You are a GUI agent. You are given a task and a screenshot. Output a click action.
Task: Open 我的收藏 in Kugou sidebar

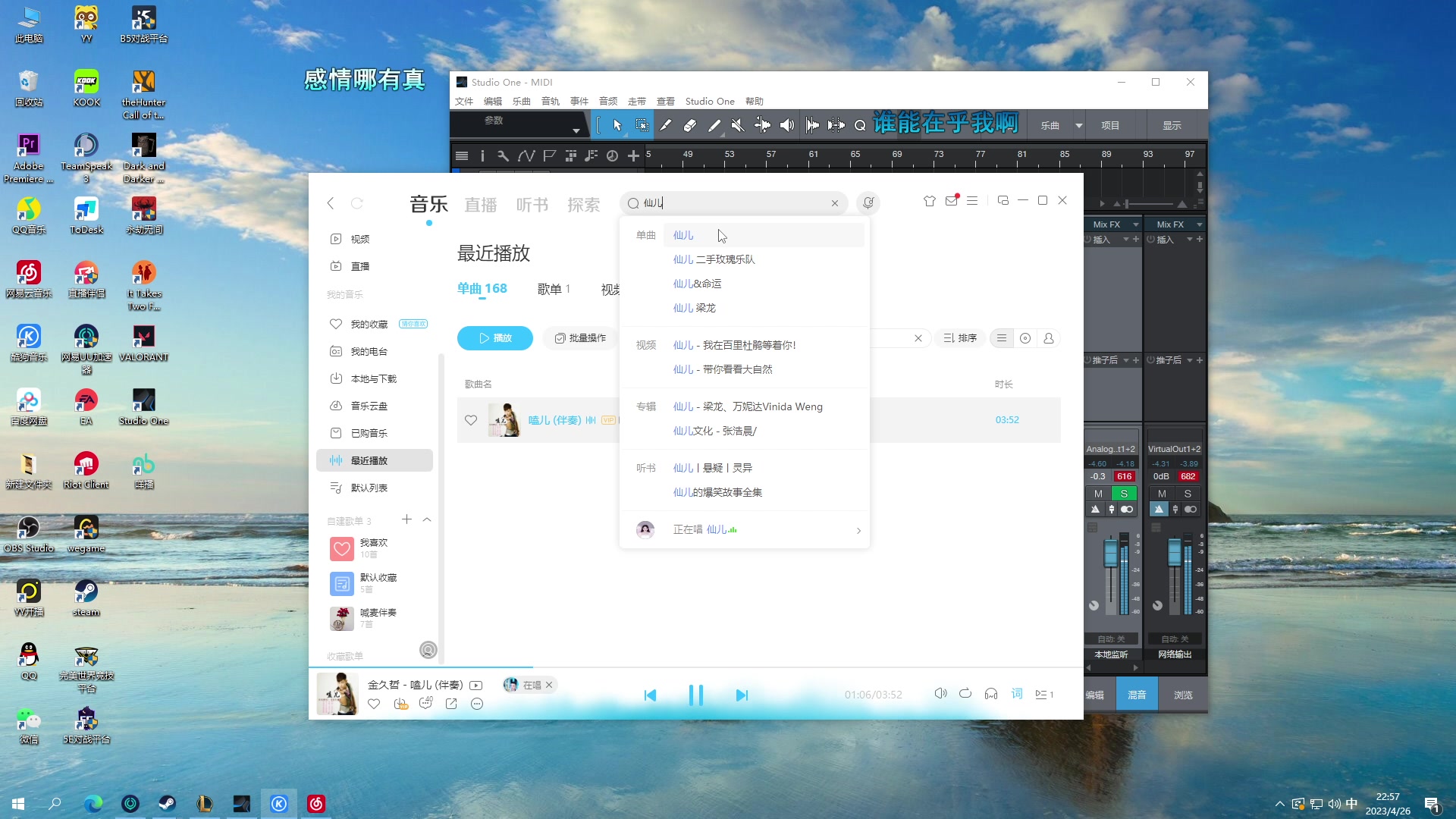tap(369, 325)
